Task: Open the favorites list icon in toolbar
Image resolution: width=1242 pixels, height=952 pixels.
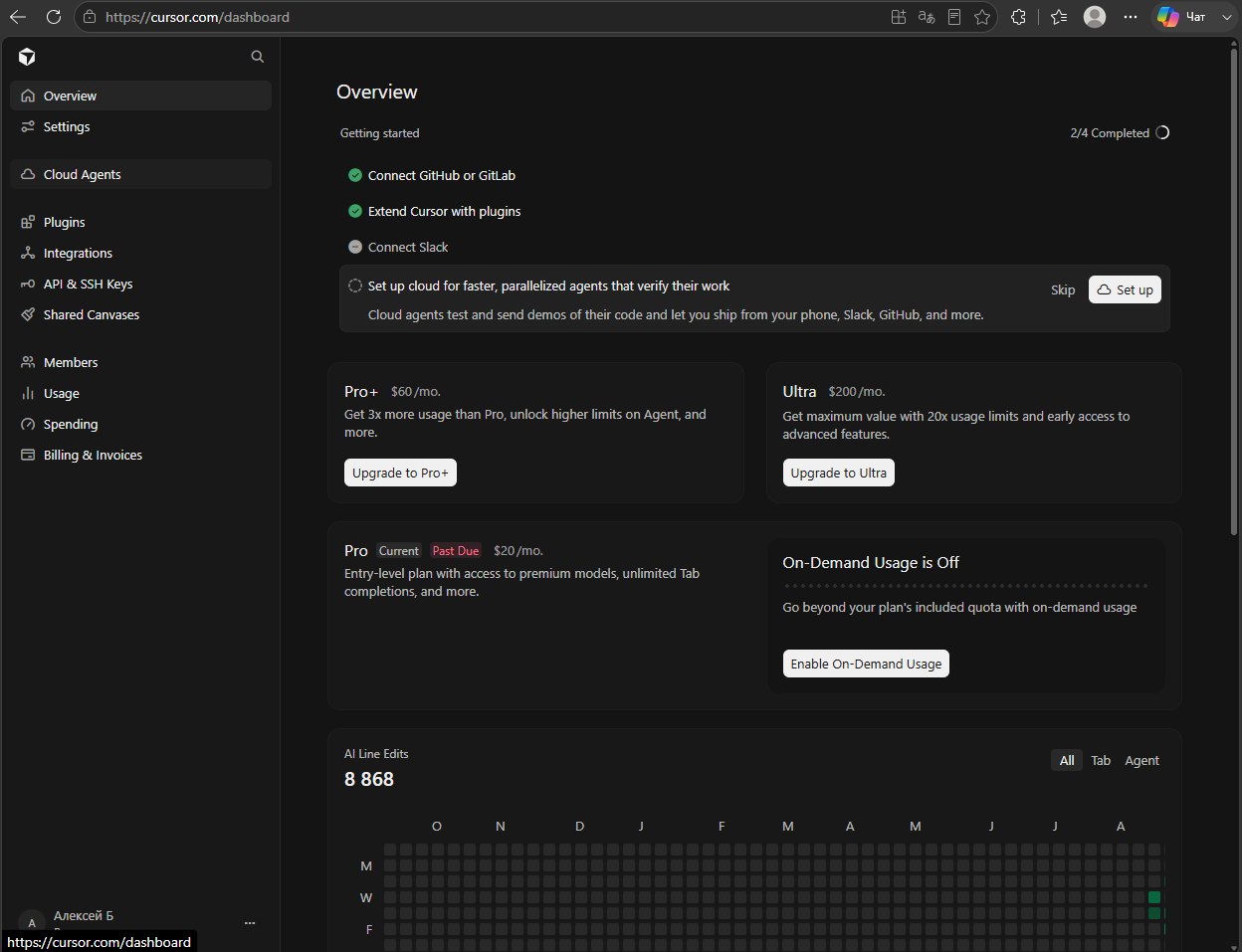Action: [1059, 17]
